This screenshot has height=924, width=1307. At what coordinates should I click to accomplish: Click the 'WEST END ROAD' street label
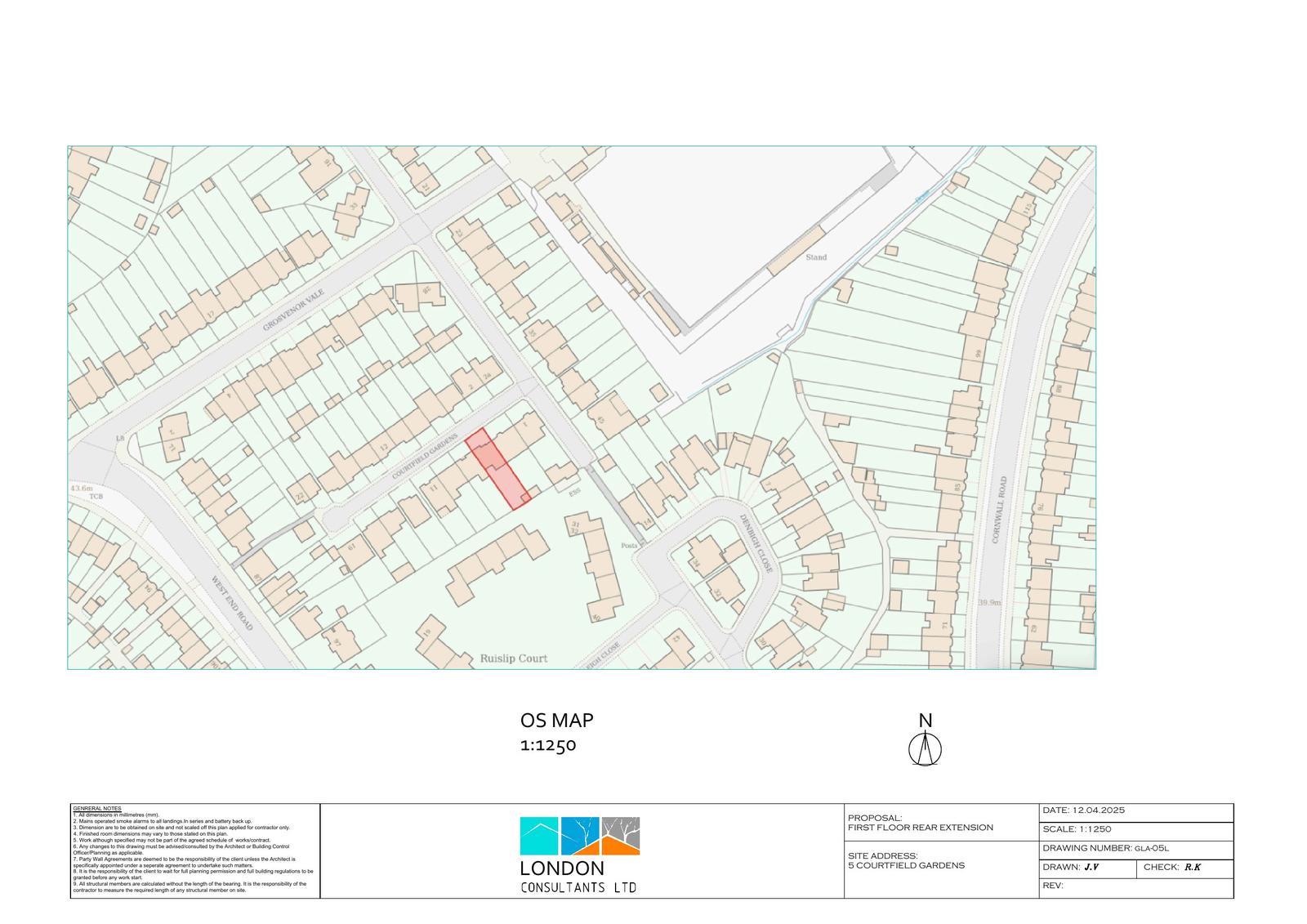233,604
